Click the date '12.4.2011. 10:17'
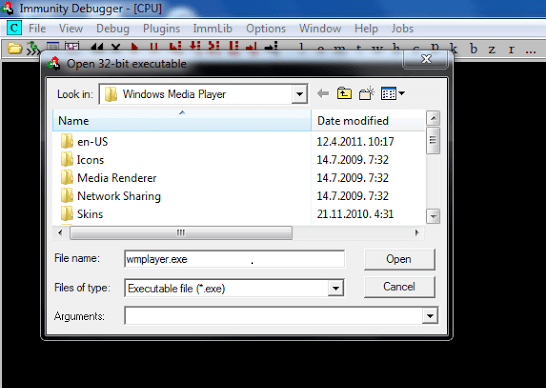546x388 pixels. click(x=355, y=142)
